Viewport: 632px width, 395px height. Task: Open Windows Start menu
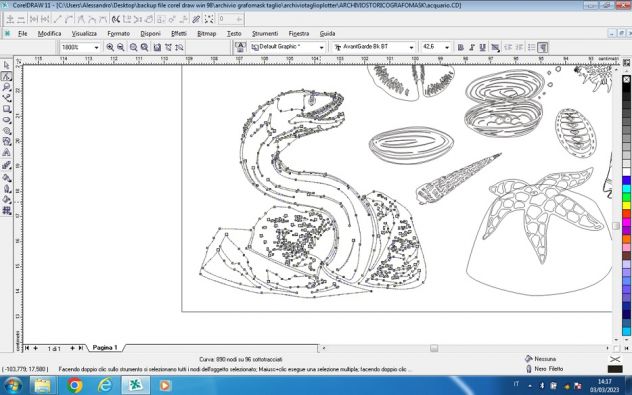[x=13, y=385]
